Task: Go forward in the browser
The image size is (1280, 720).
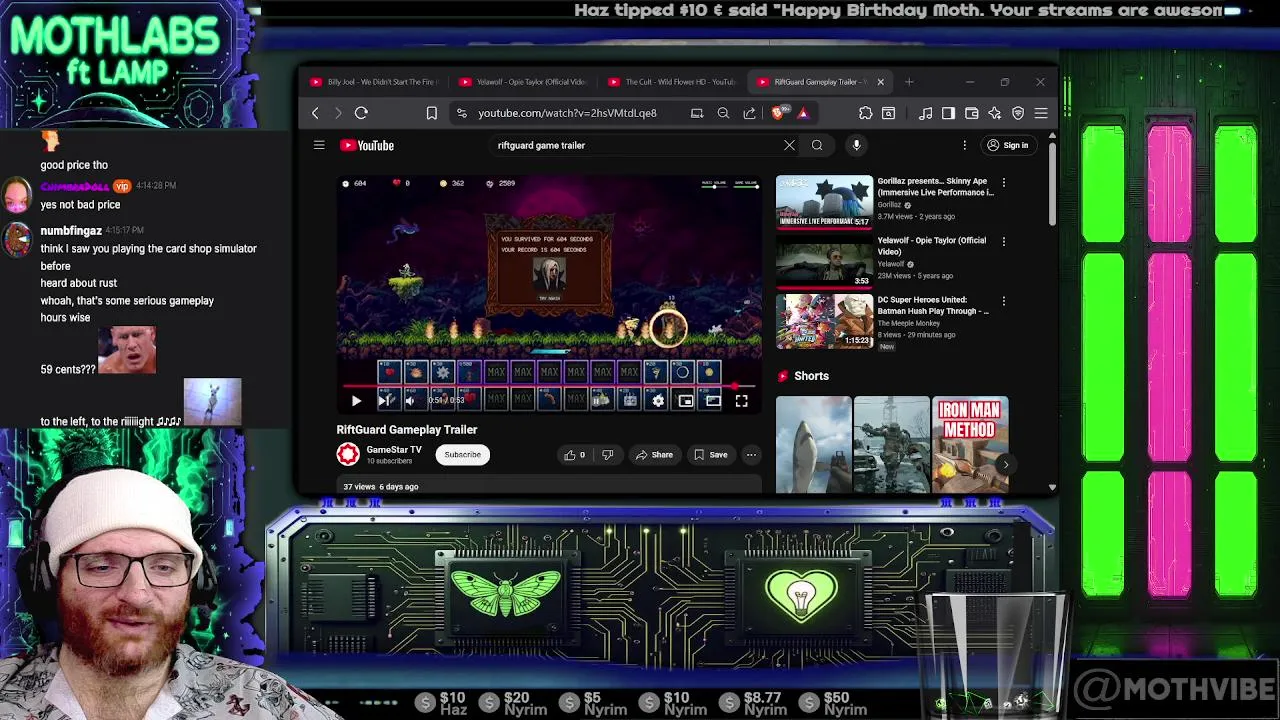Action: click(338, 113)
